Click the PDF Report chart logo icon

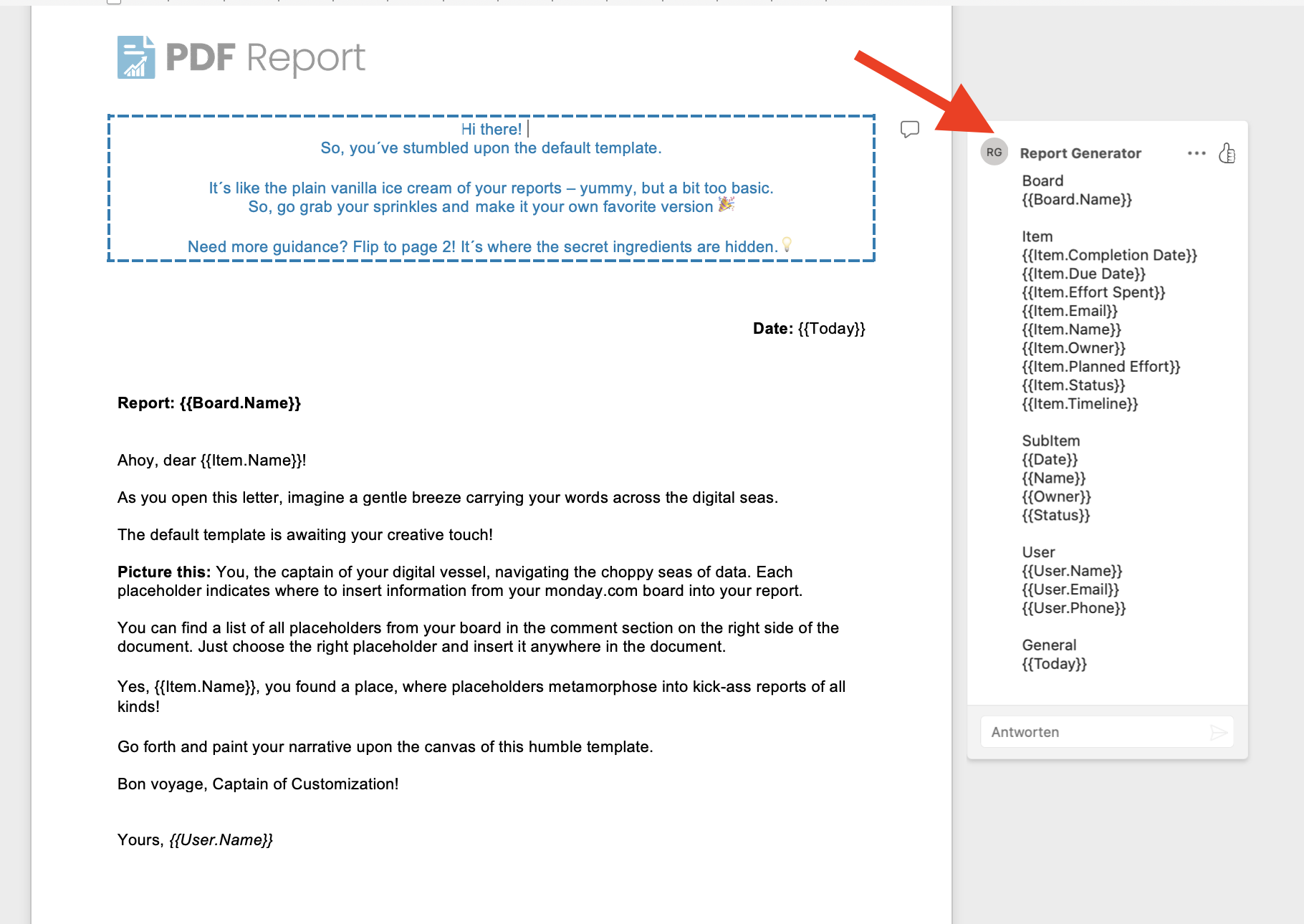[136, 57]
